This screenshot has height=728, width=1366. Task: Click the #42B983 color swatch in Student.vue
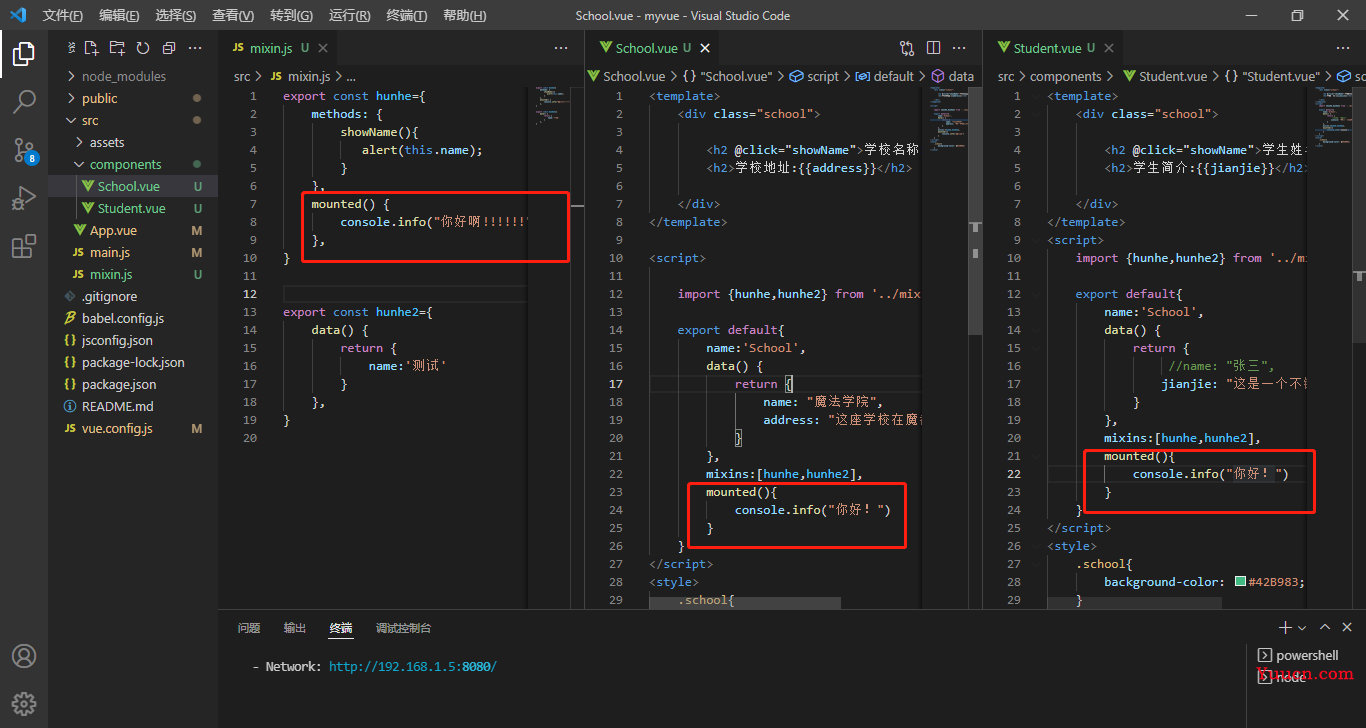[1240, 582]
